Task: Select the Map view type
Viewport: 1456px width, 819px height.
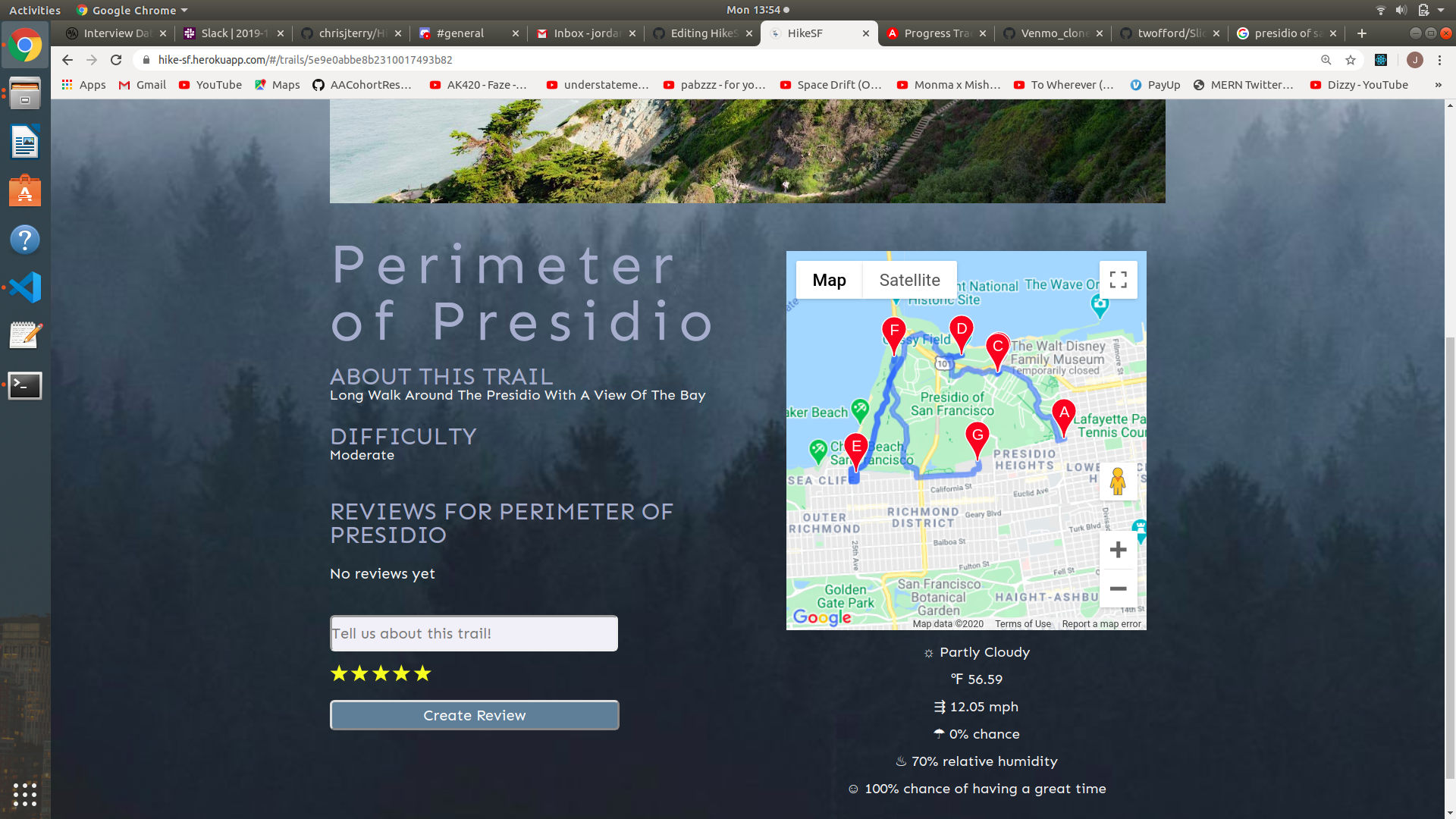Action: pos(829,280)
